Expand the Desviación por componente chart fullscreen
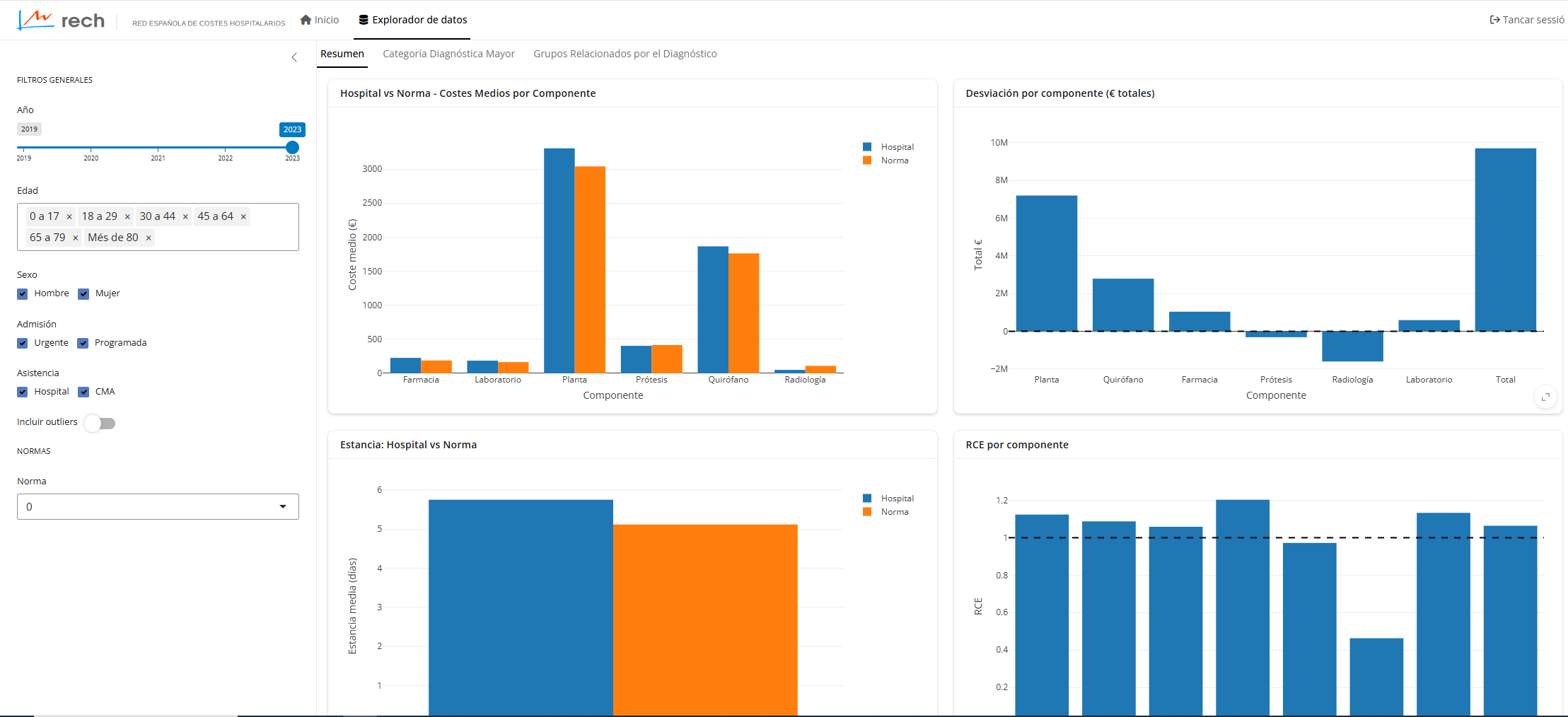 coord(1545,397)
